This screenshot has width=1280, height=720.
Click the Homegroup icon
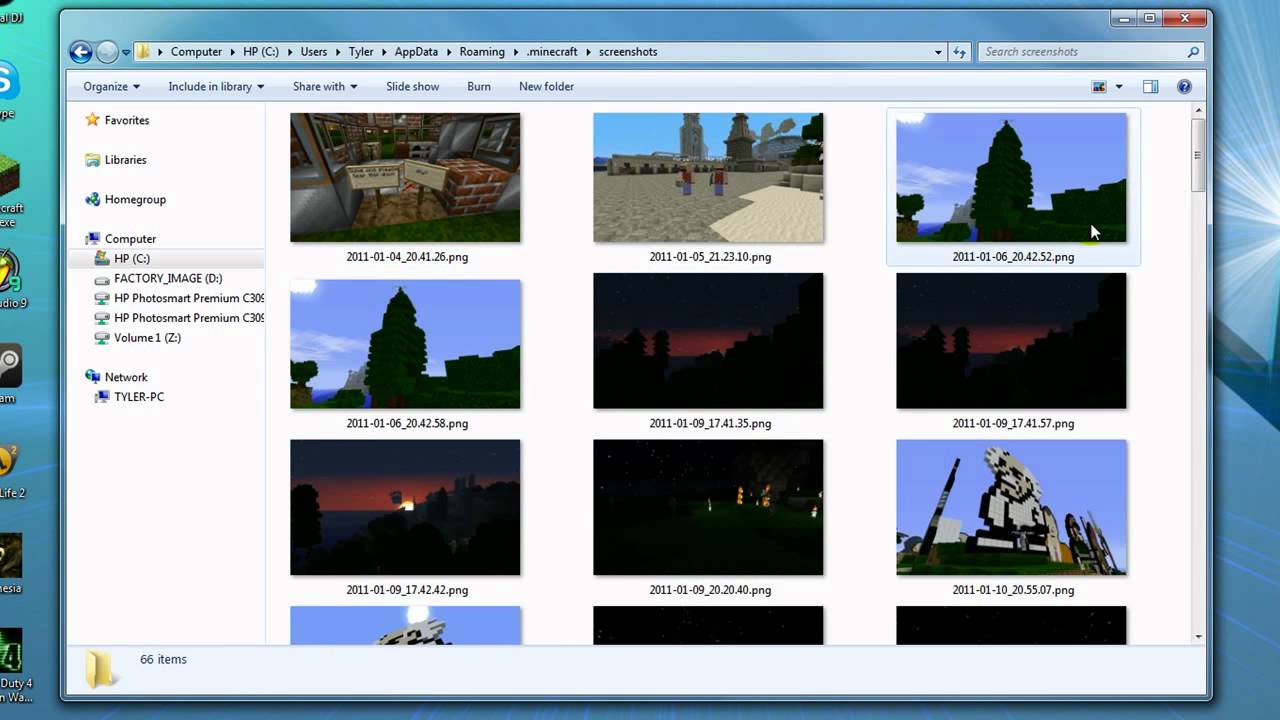[x=92, y=200]
